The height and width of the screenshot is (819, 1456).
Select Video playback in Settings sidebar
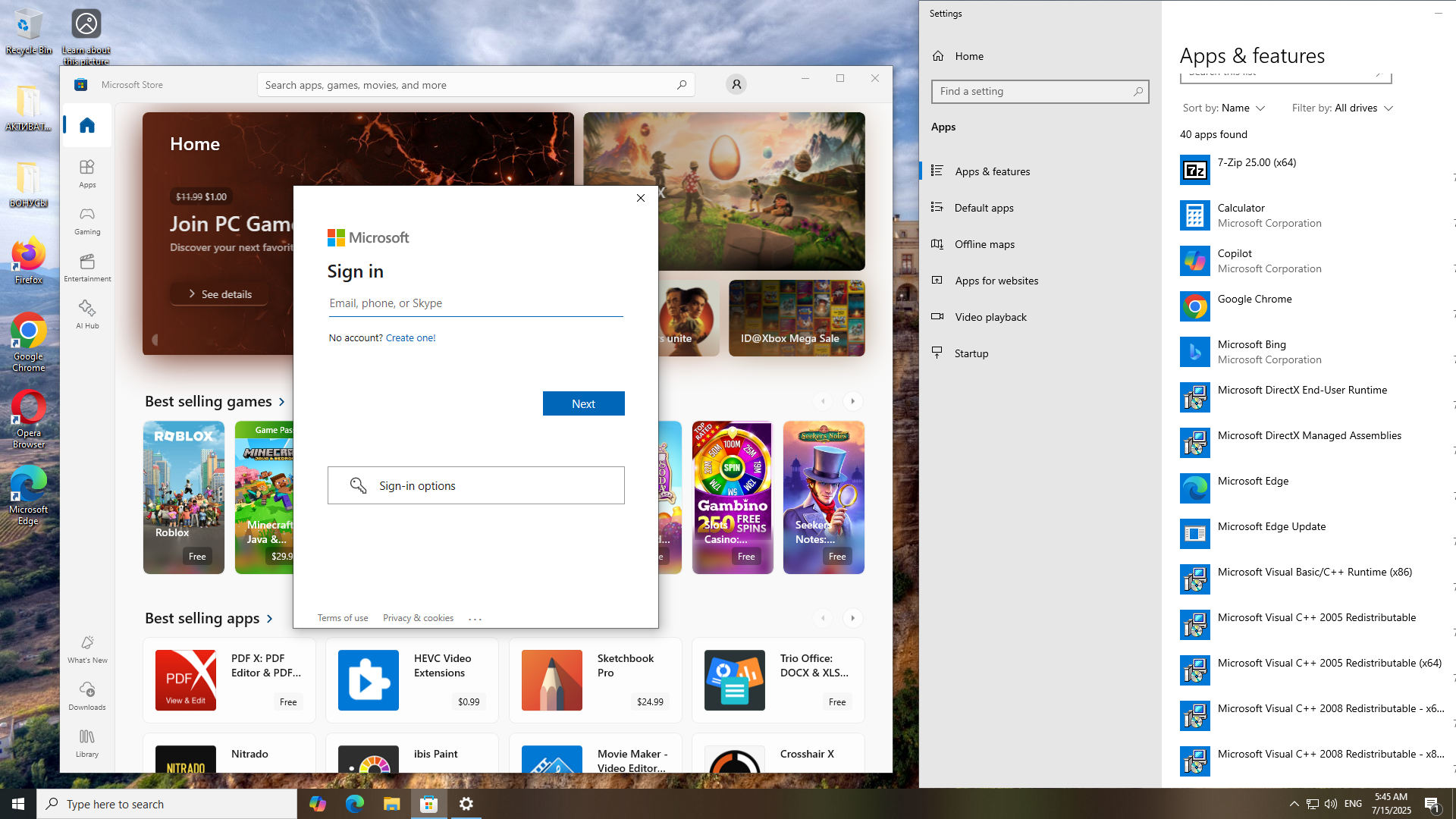[x=1040, y=317]
